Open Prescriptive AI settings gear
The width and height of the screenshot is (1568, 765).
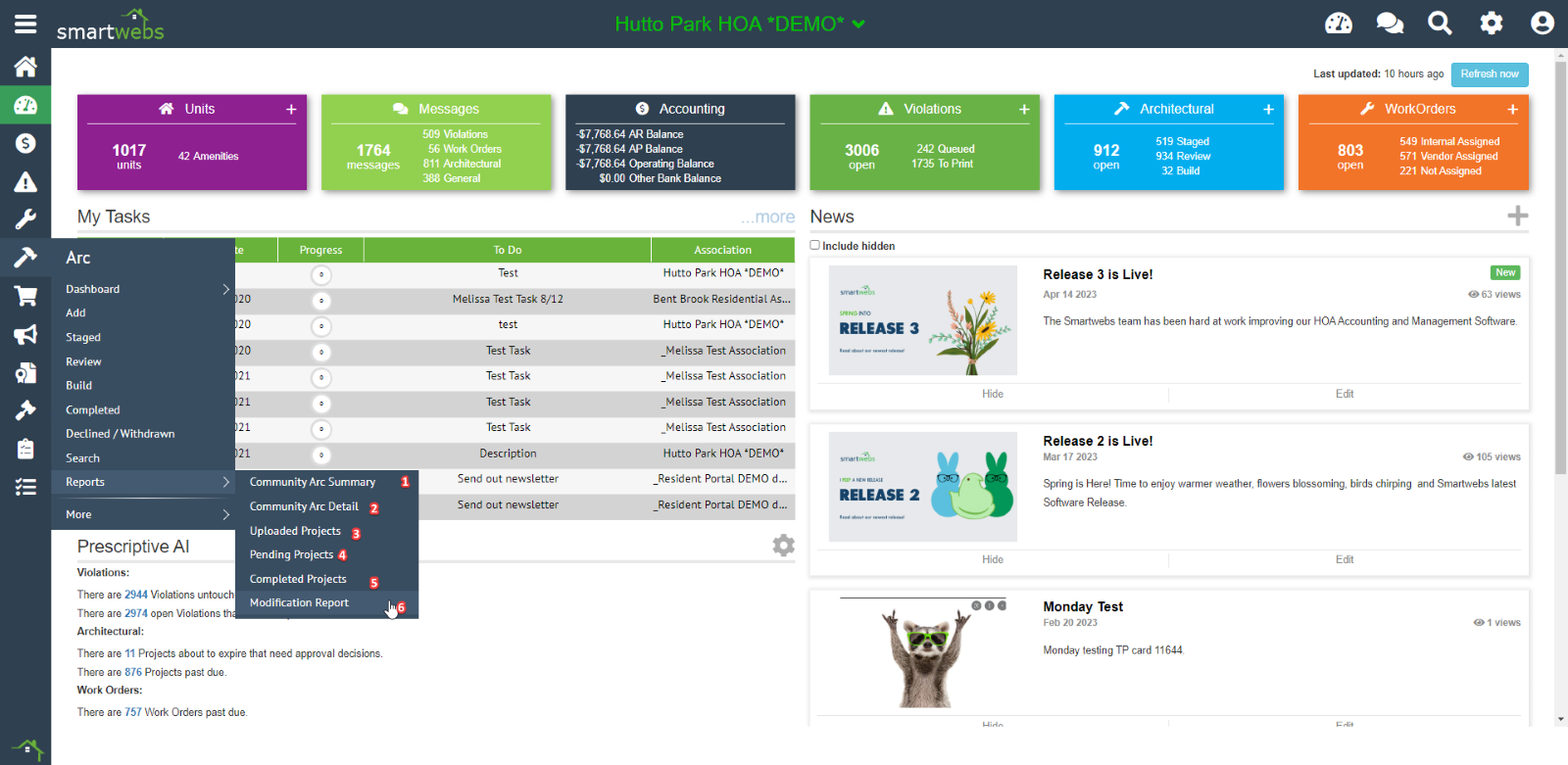tap(783, 546)
